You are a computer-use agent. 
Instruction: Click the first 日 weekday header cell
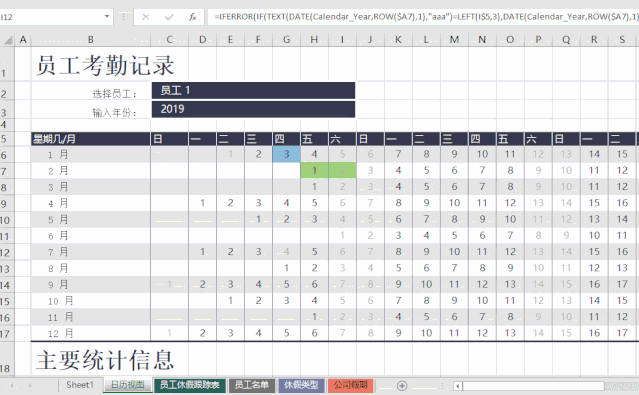click(x=170, y=139)
